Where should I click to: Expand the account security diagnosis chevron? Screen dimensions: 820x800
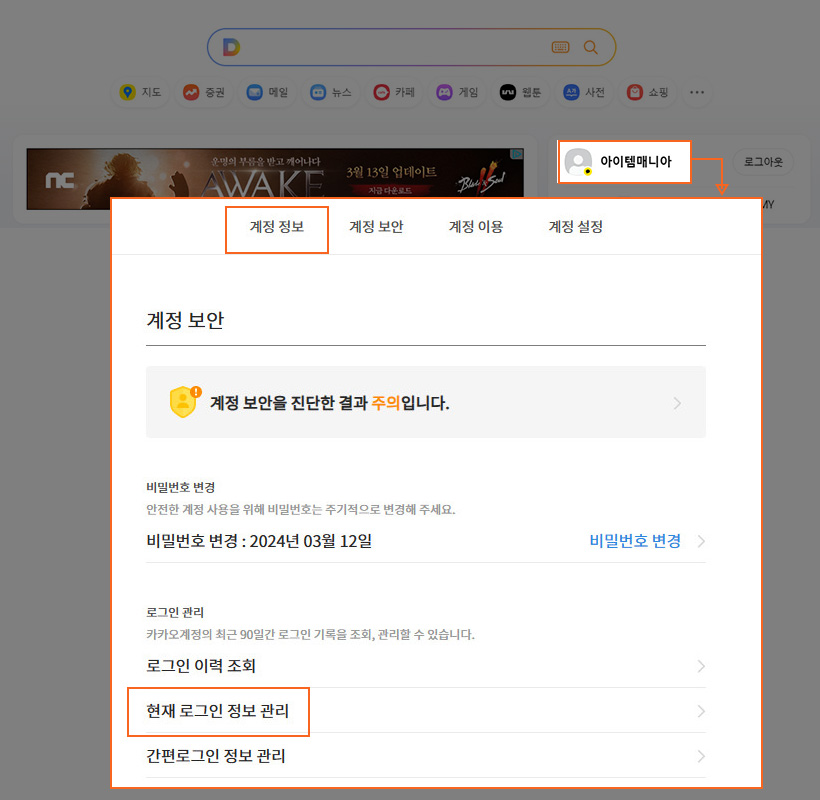point(677,403)
